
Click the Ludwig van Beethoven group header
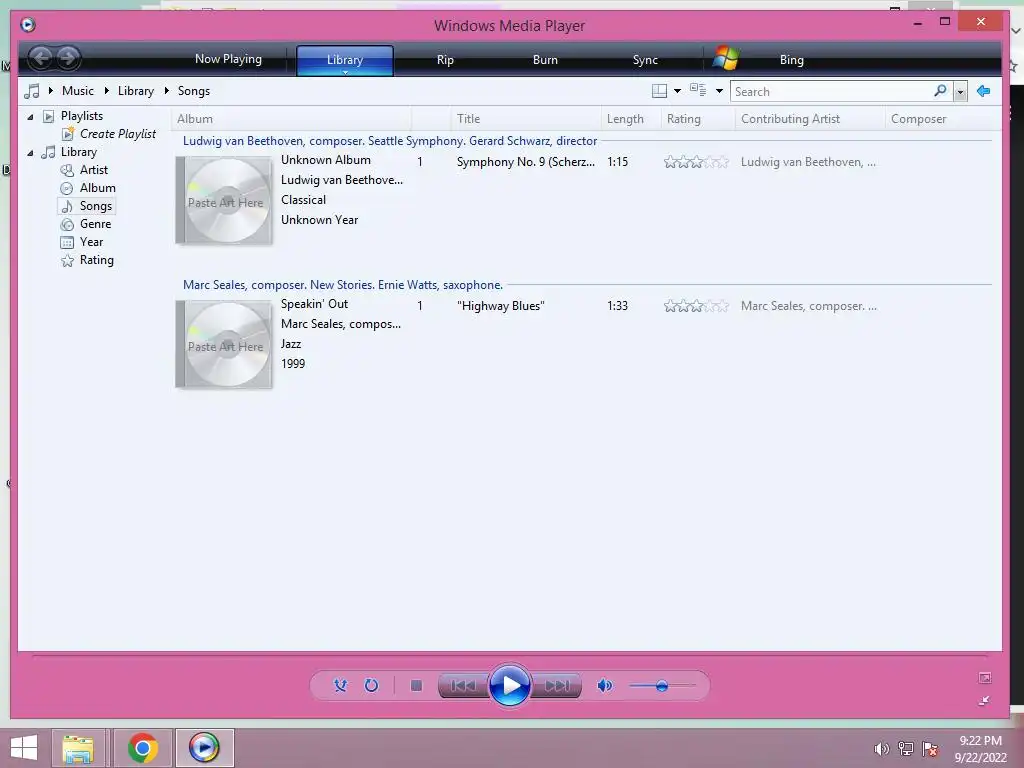(x=390, y=141)
